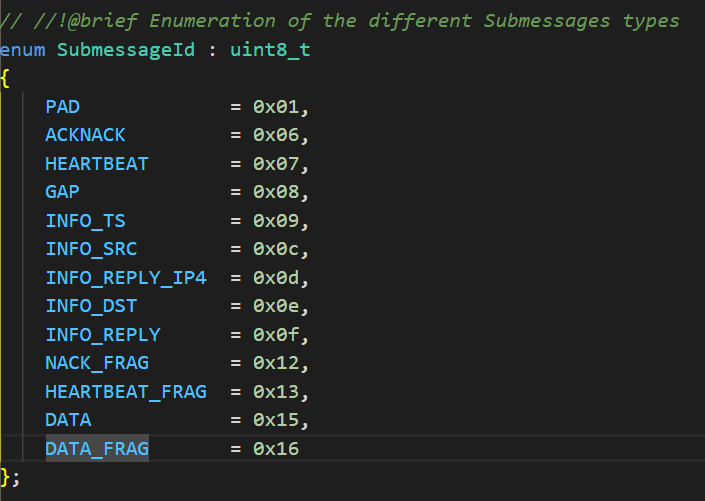Click the ACKNACK enumerator
Viewport: 705px width, 501px height.
[x=86, y=135]
